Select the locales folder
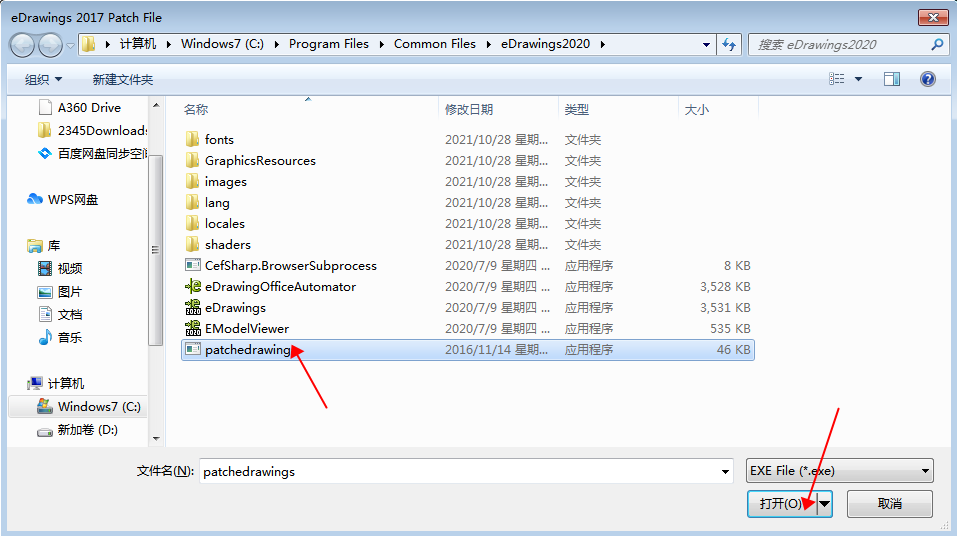The width and height of the screenshot is (957, 536). pos(225,223)
